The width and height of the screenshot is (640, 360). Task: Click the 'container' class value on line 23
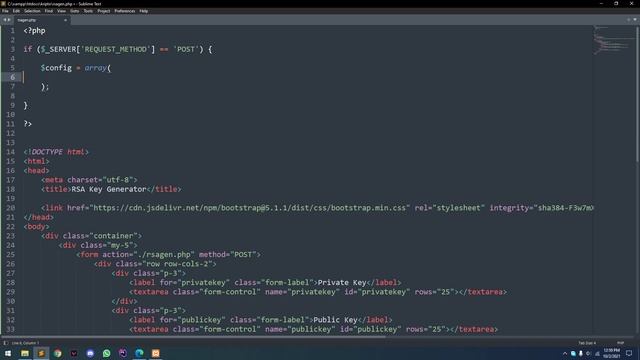(113, 236)
